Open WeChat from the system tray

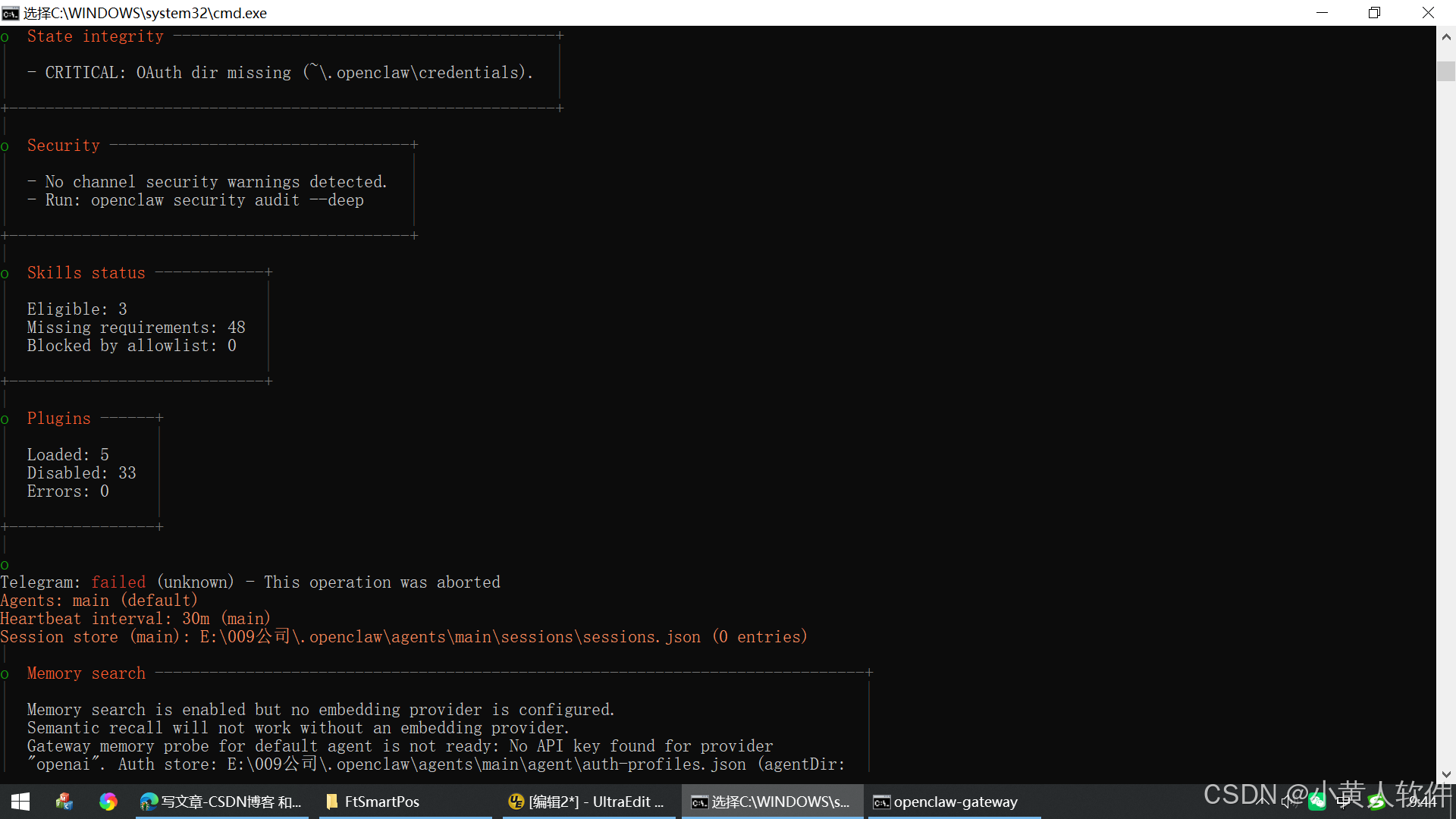pos(1317,802)
